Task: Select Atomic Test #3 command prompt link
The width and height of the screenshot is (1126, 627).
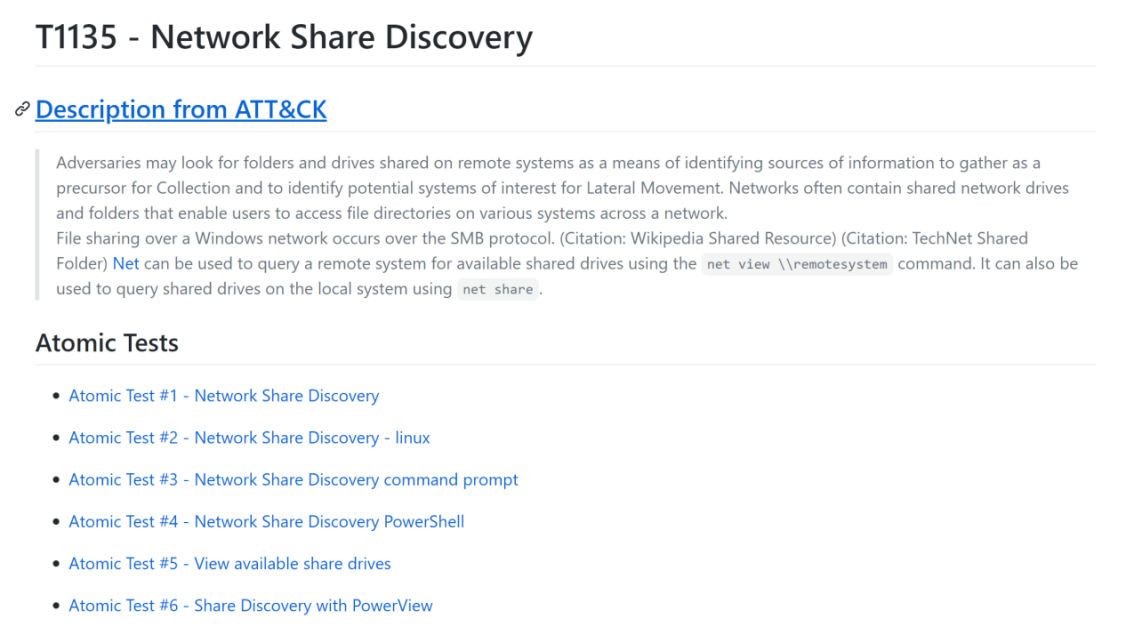Action: click(x=293, y=480)
